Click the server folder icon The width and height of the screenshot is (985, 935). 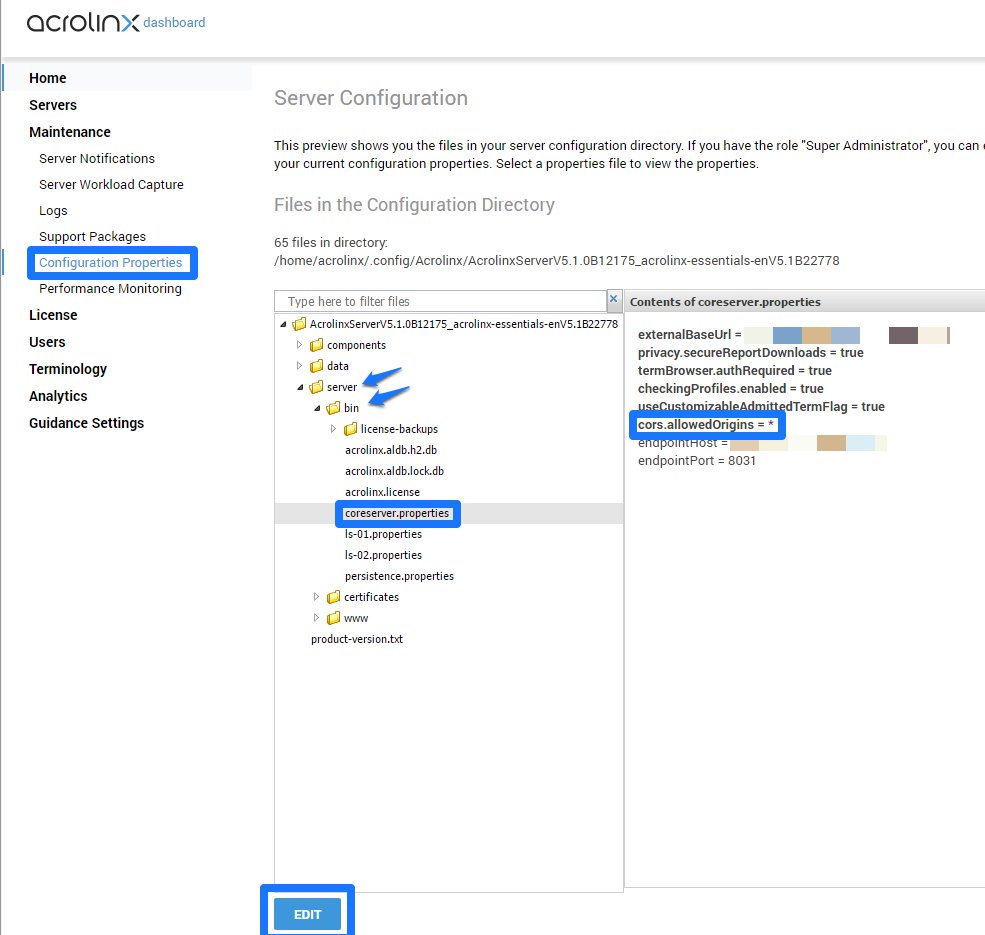(x=317, y=387)
